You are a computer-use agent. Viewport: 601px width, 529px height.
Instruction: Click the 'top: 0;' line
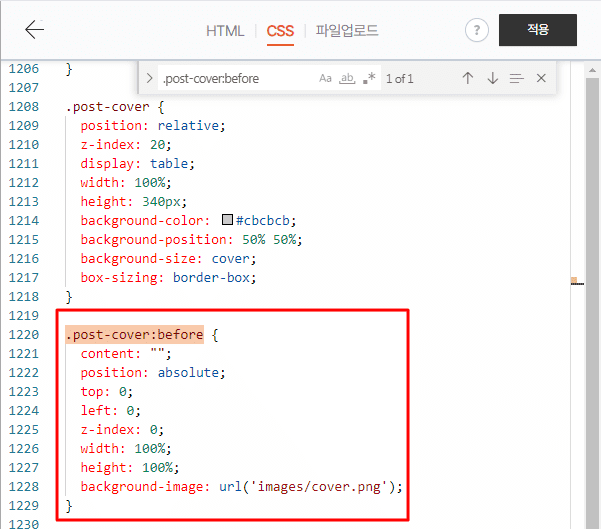click(x=107, y=392)
